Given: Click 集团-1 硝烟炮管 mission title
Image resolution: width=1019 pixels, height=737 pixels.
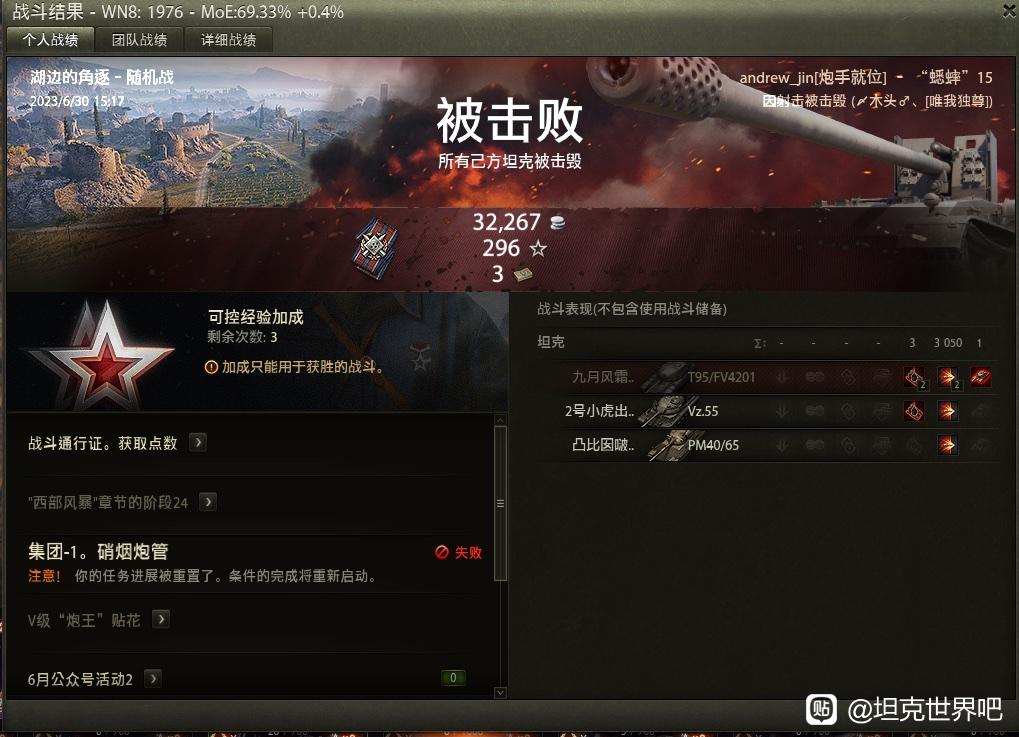Looking at the screenshot, I should coord(98,552).
